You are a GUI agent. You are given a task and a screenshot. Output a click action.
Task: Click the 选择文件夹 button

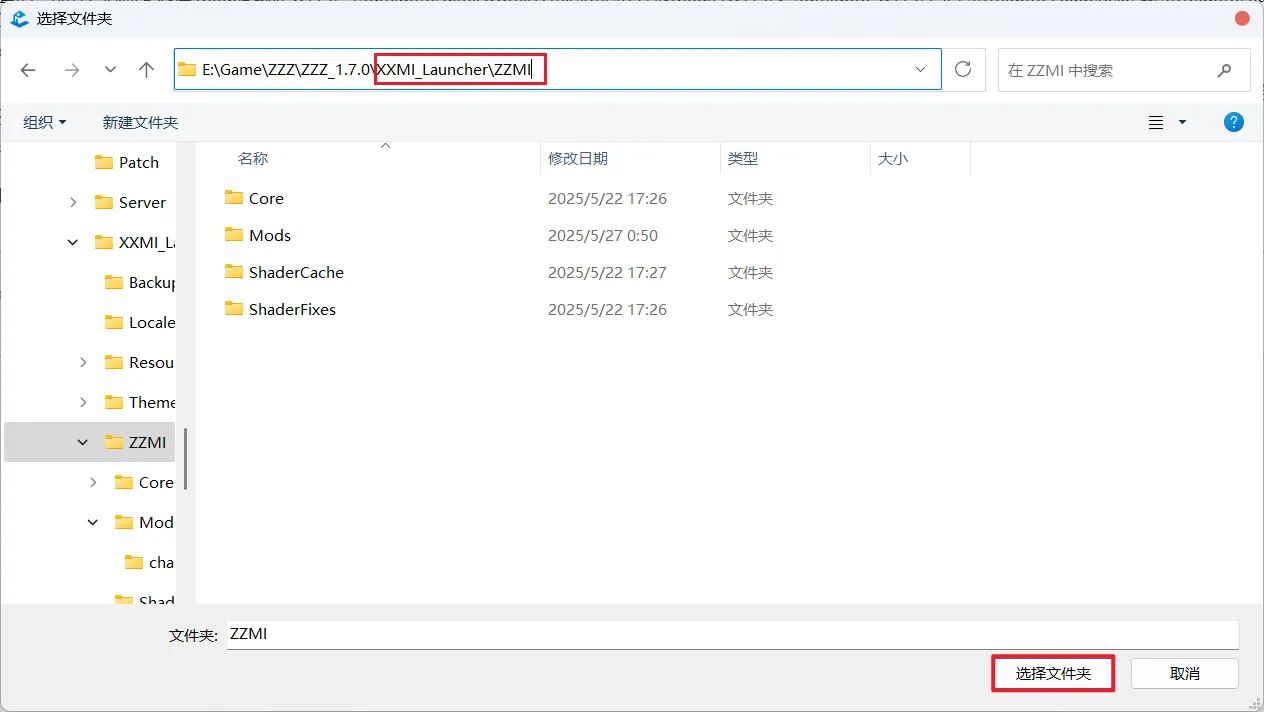[x=1053, y=673]
